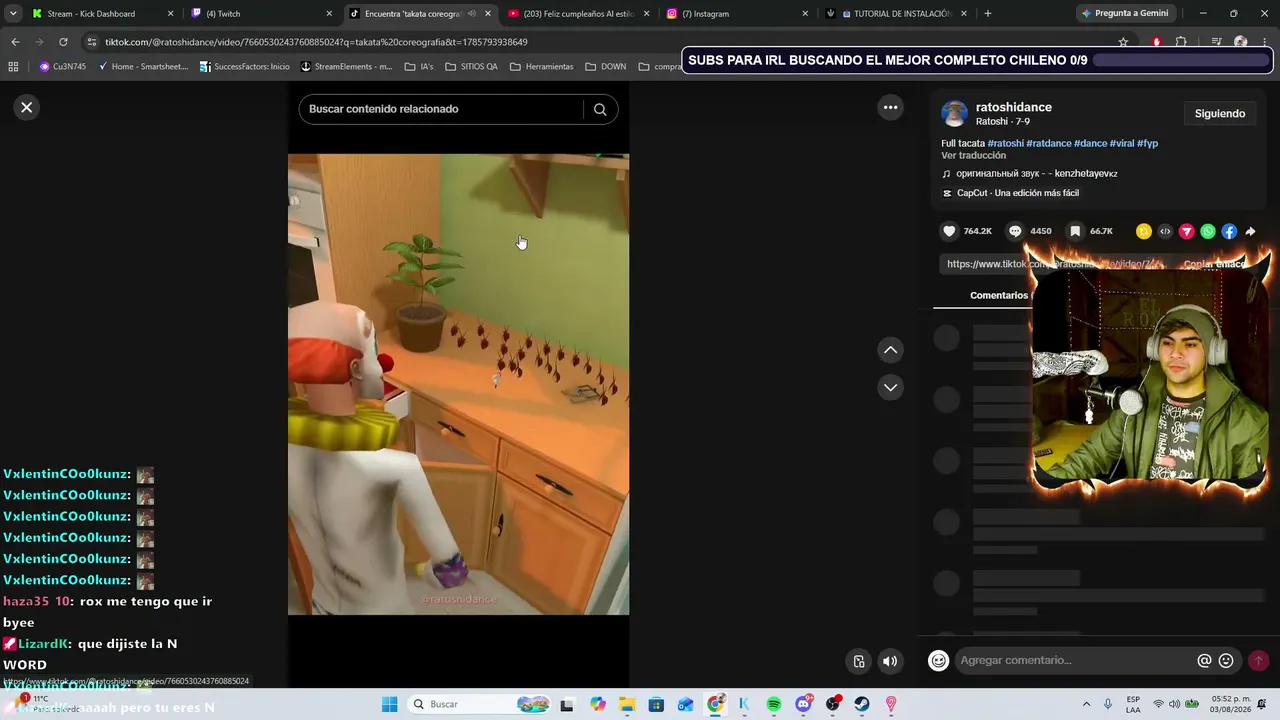This screenshot has width=1280, height=720.
Task: Post the comment with the red send button
Action: click(x=1258, y=661)
